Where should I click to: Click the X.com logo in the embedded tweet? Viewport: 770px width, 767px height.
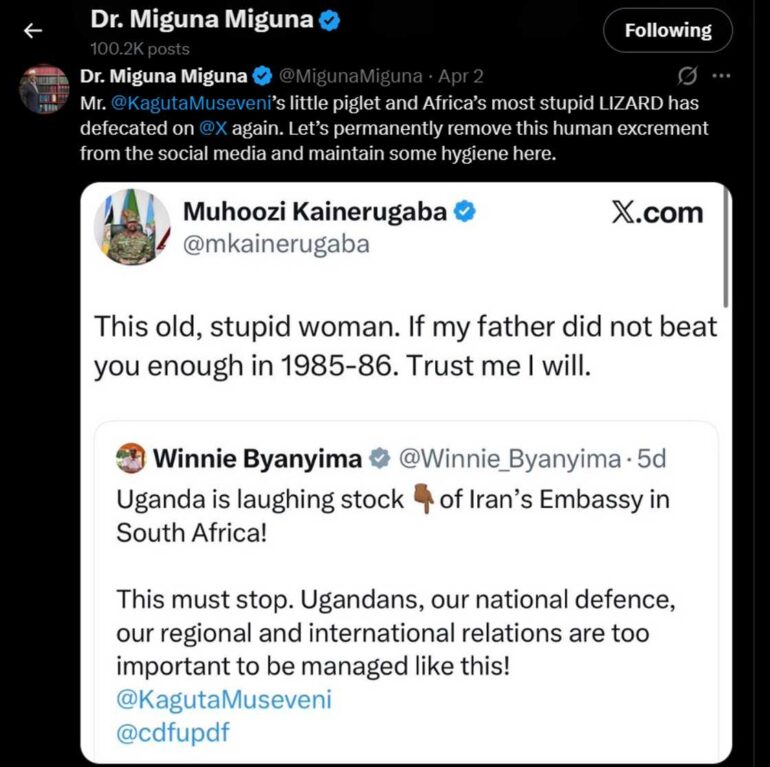pos(656,212)
